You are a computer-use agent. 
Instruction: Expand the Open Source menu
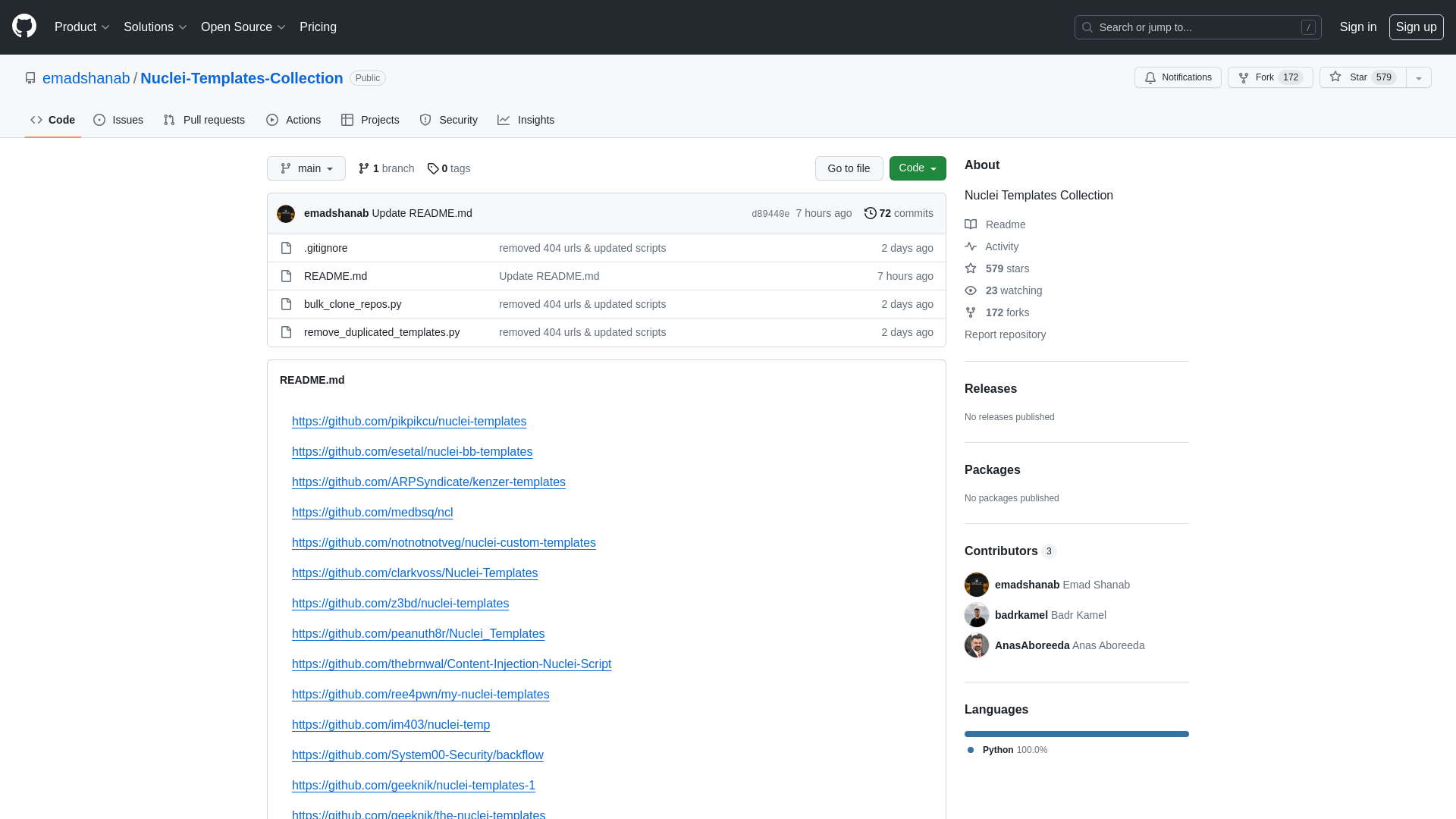[243, 27]
